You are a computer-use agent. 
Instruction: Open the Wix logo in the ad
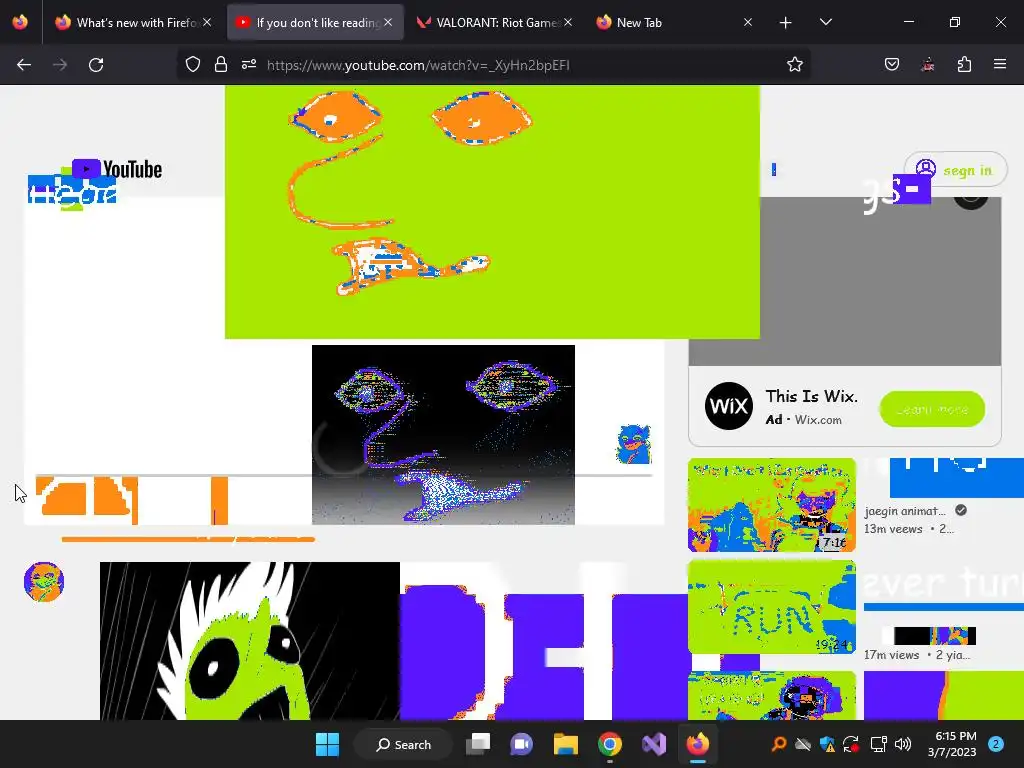729,406
